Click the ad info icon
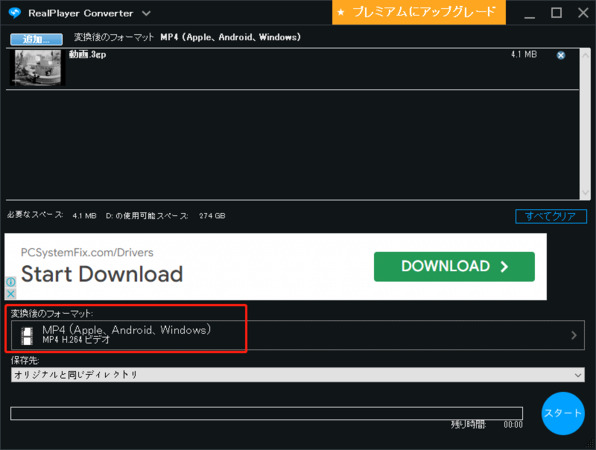 11,282
